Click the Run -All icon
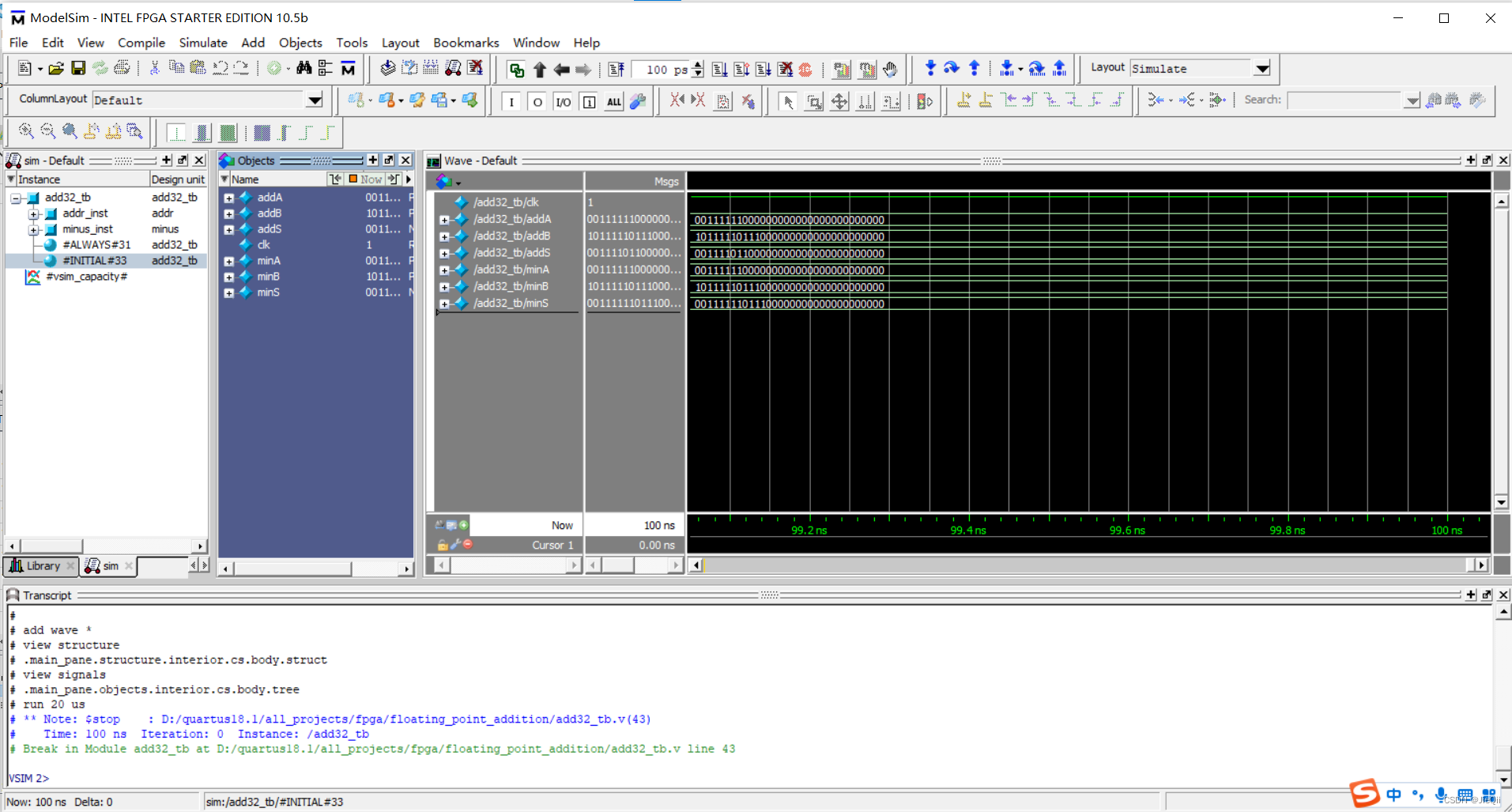The height and width of the screenshot is (812, 1512). [x=764, y=70]
